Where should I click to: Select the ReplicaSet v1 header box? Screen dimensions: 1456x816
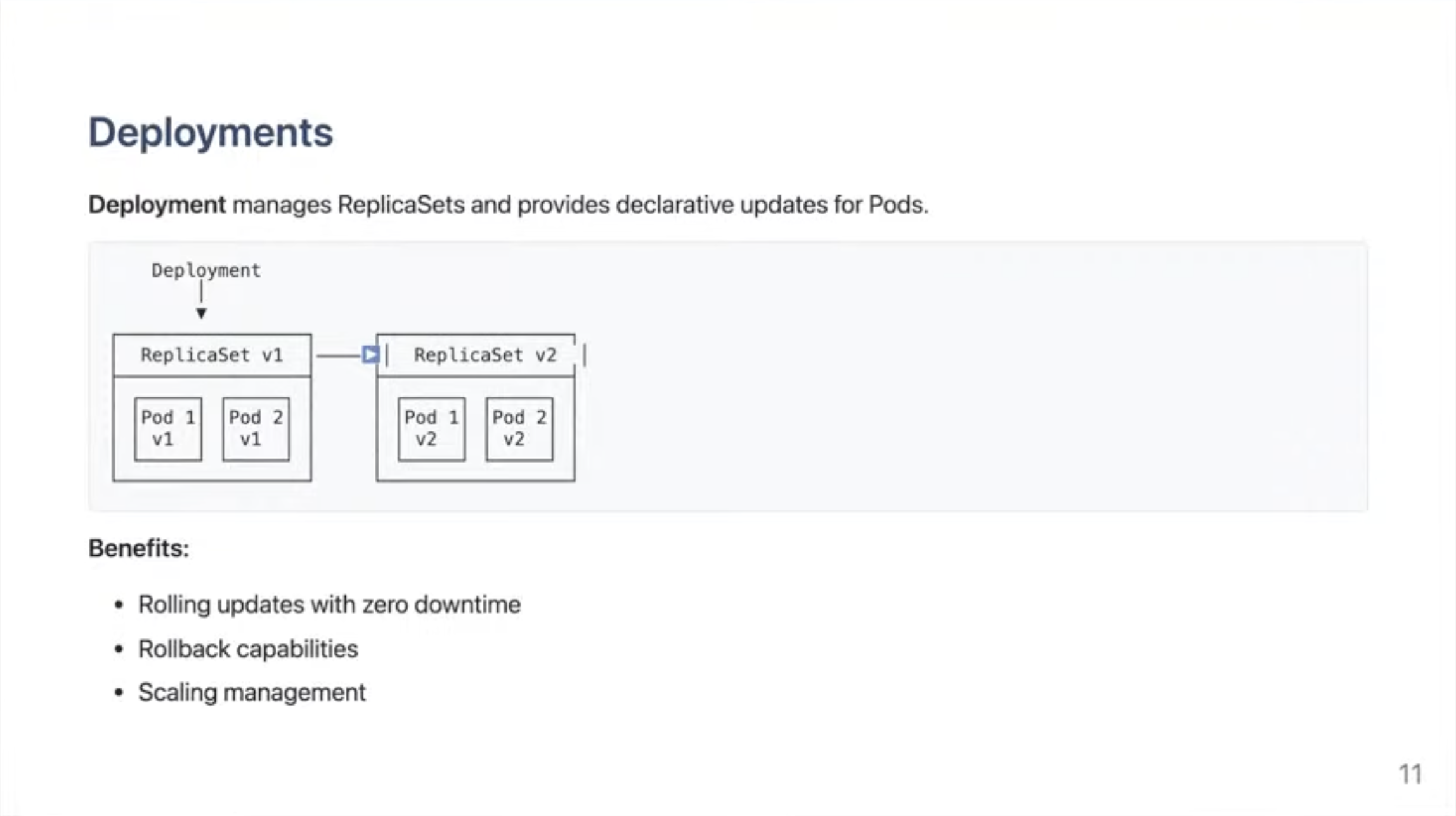tap(212, 355)
